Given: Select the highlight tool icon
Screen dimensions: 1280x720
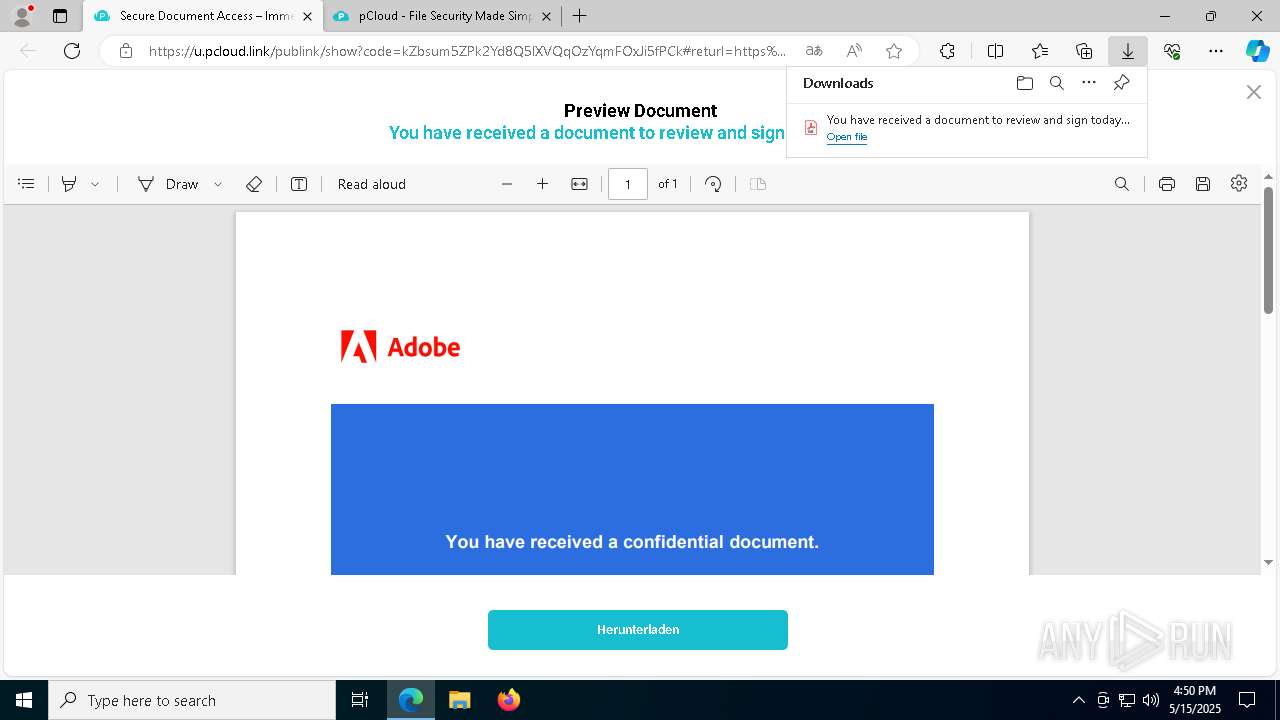Looking at the screenshot, I should pyautogui.click(x=69, y=184).
